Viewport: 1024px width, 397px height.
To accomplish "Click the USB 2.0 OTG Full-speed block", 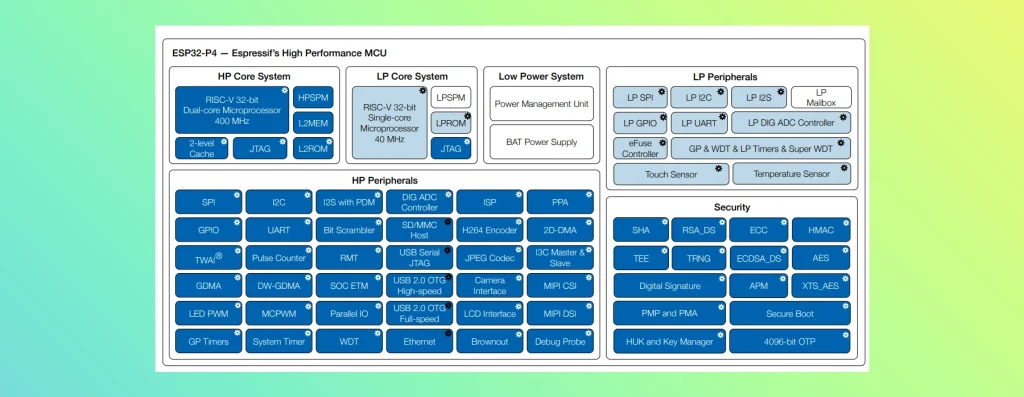I will tap(419, 313).
